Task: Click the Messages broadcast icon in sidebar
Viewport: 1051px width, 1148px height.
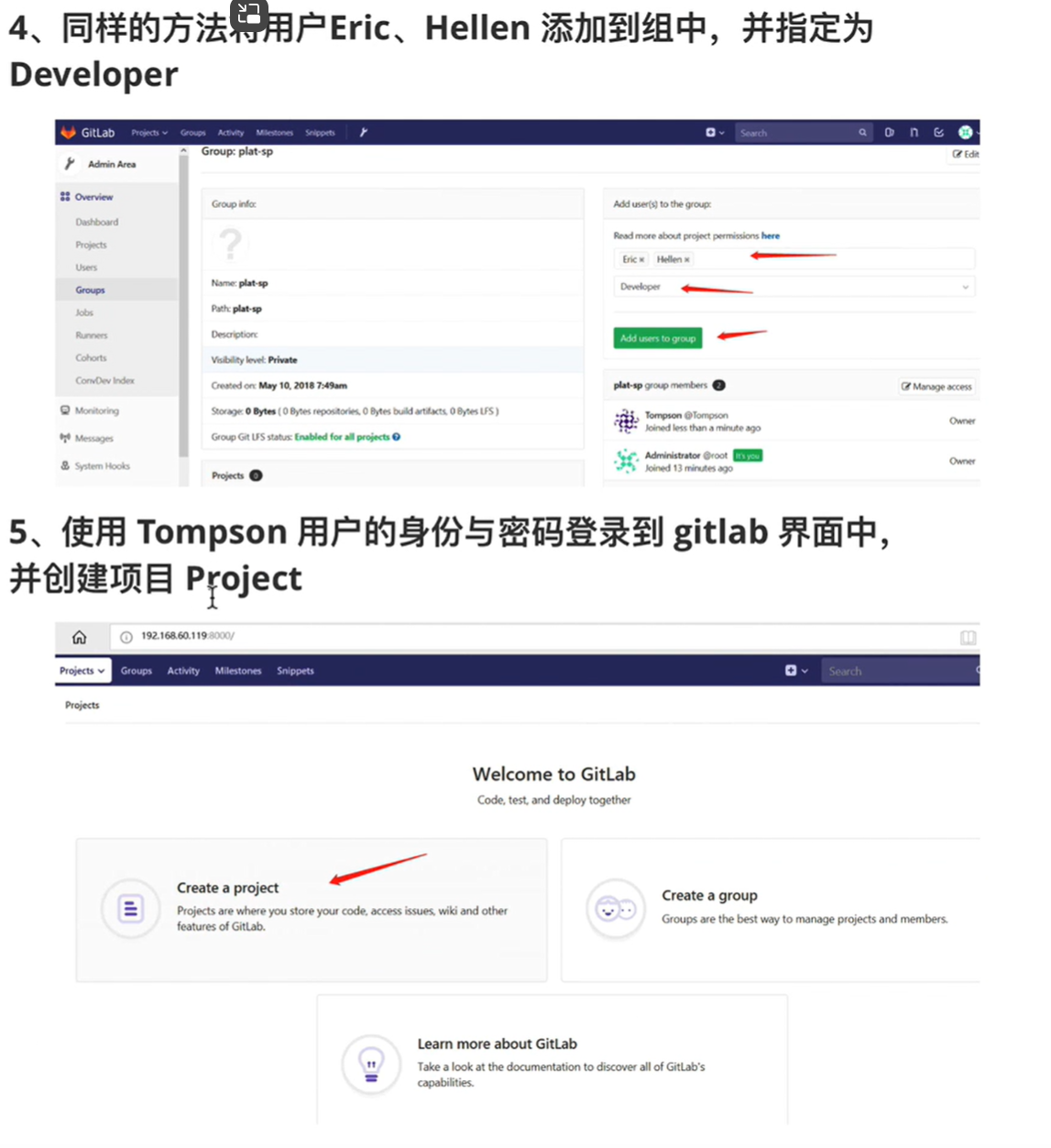Action: [x=65, y=438]
